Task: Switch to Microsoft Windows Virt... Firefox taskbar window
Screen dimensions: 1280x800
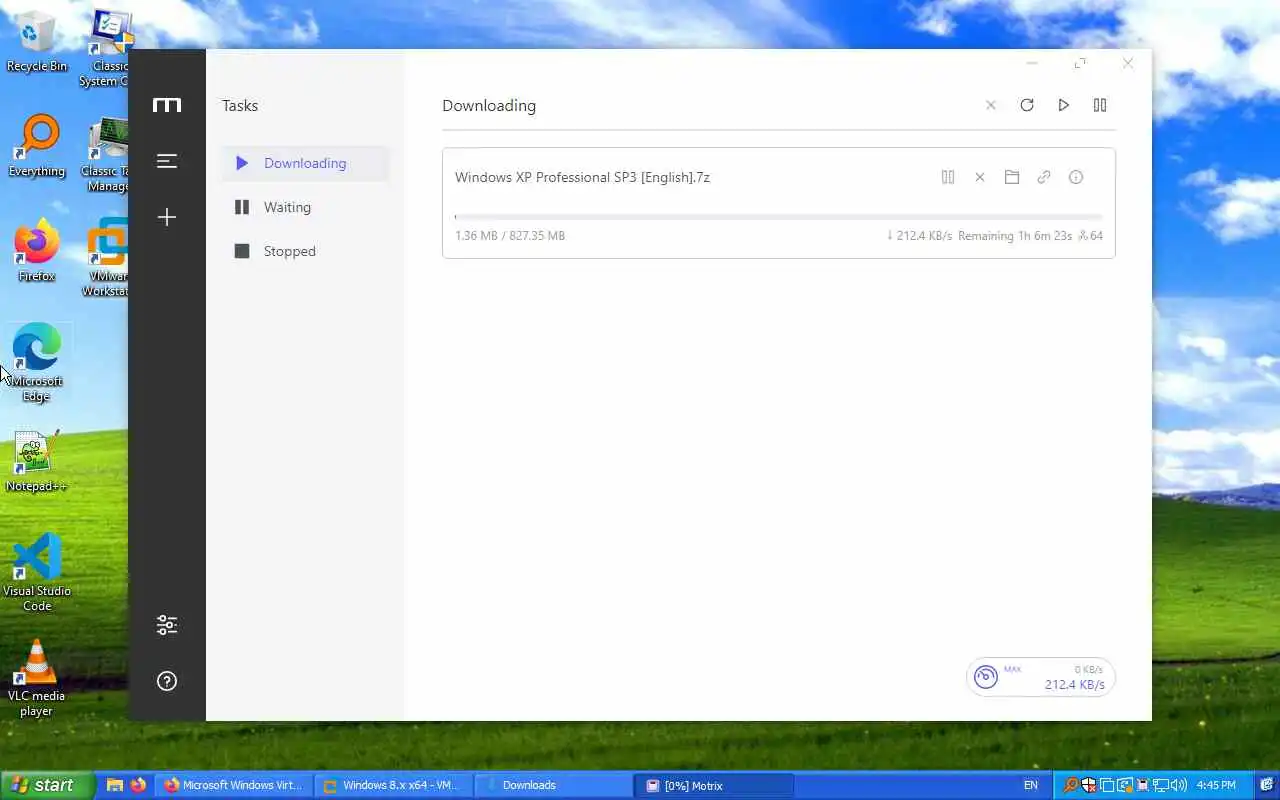Action: point(233,785)
